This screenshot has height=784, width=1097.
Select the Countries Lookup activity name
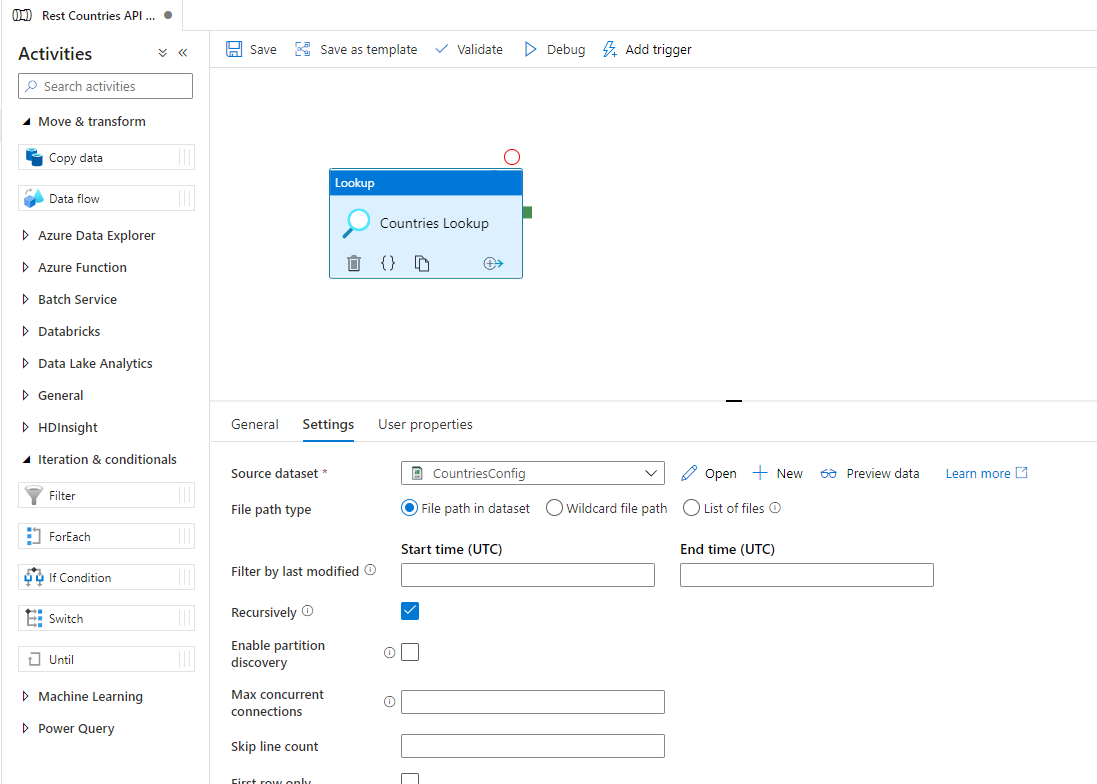tap(434, 223)
